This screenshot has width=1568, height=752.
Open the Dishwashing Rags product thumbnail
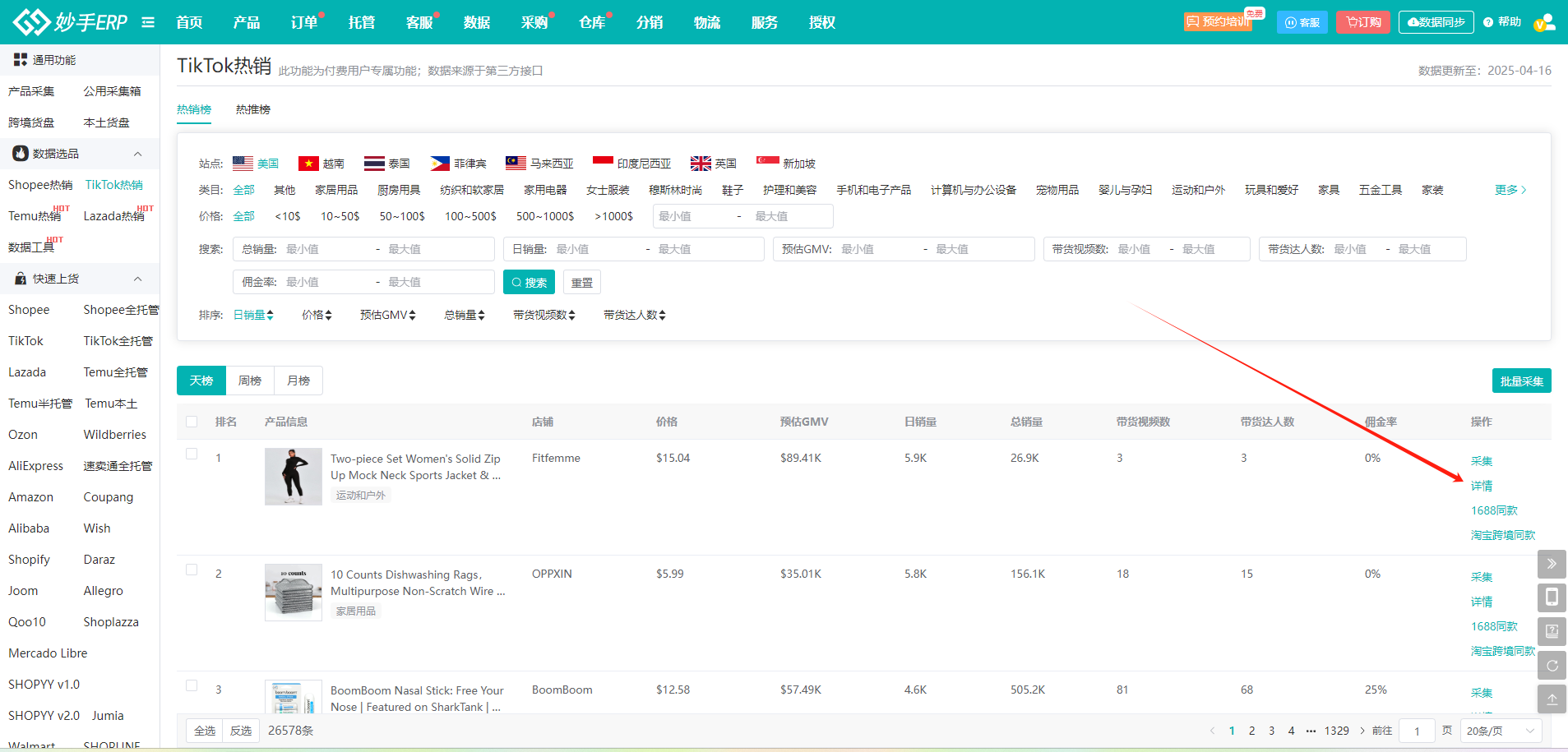[294, 593]
